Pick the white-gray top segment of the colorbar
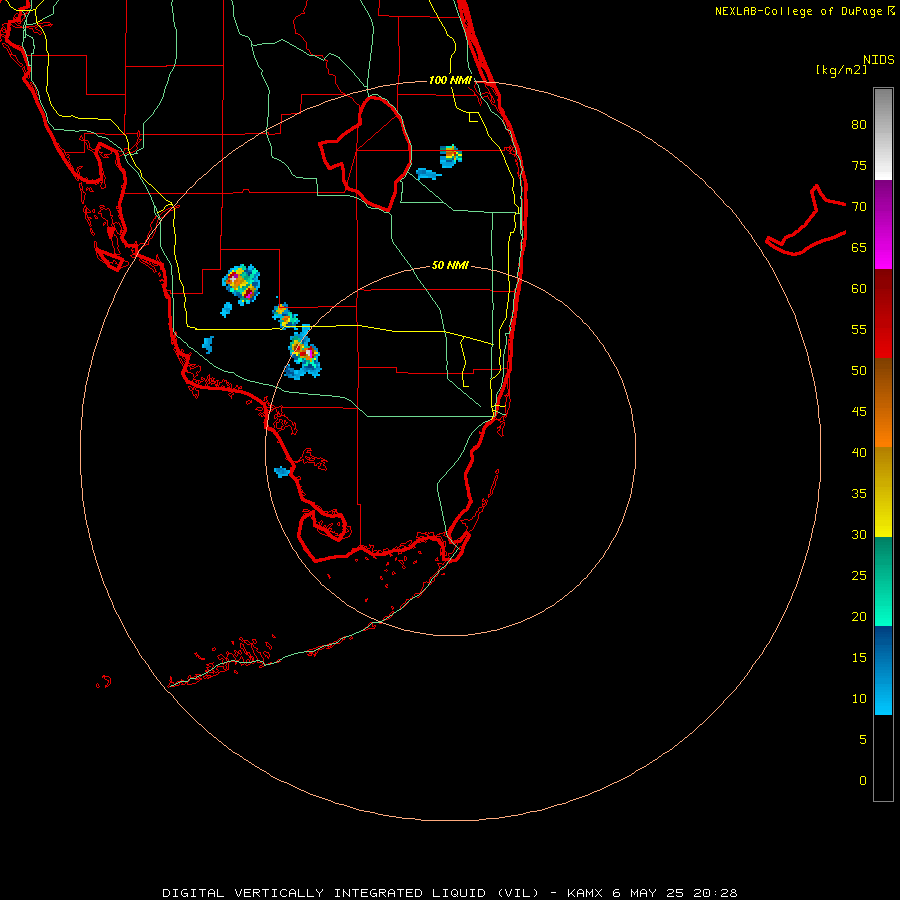 coord(883,134)
